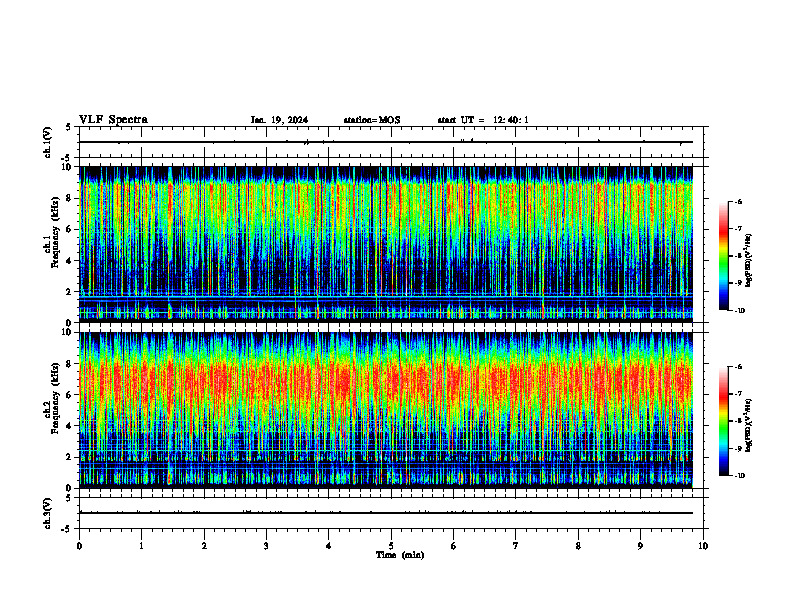
Task: Click the ch.1 voltage waveform trace
Action: [x=386, y=142]
